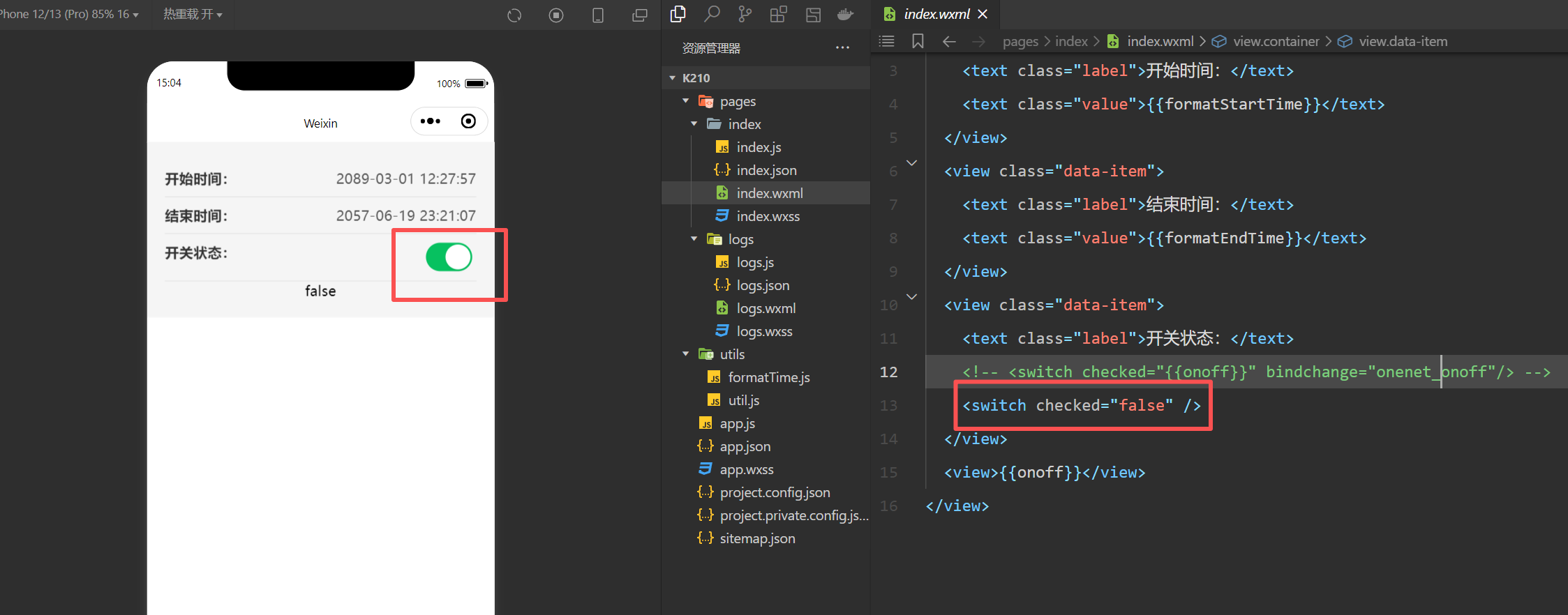1568x615 pixels.
Task: Select index.wxml in the file tree
Action: (766, 193)
